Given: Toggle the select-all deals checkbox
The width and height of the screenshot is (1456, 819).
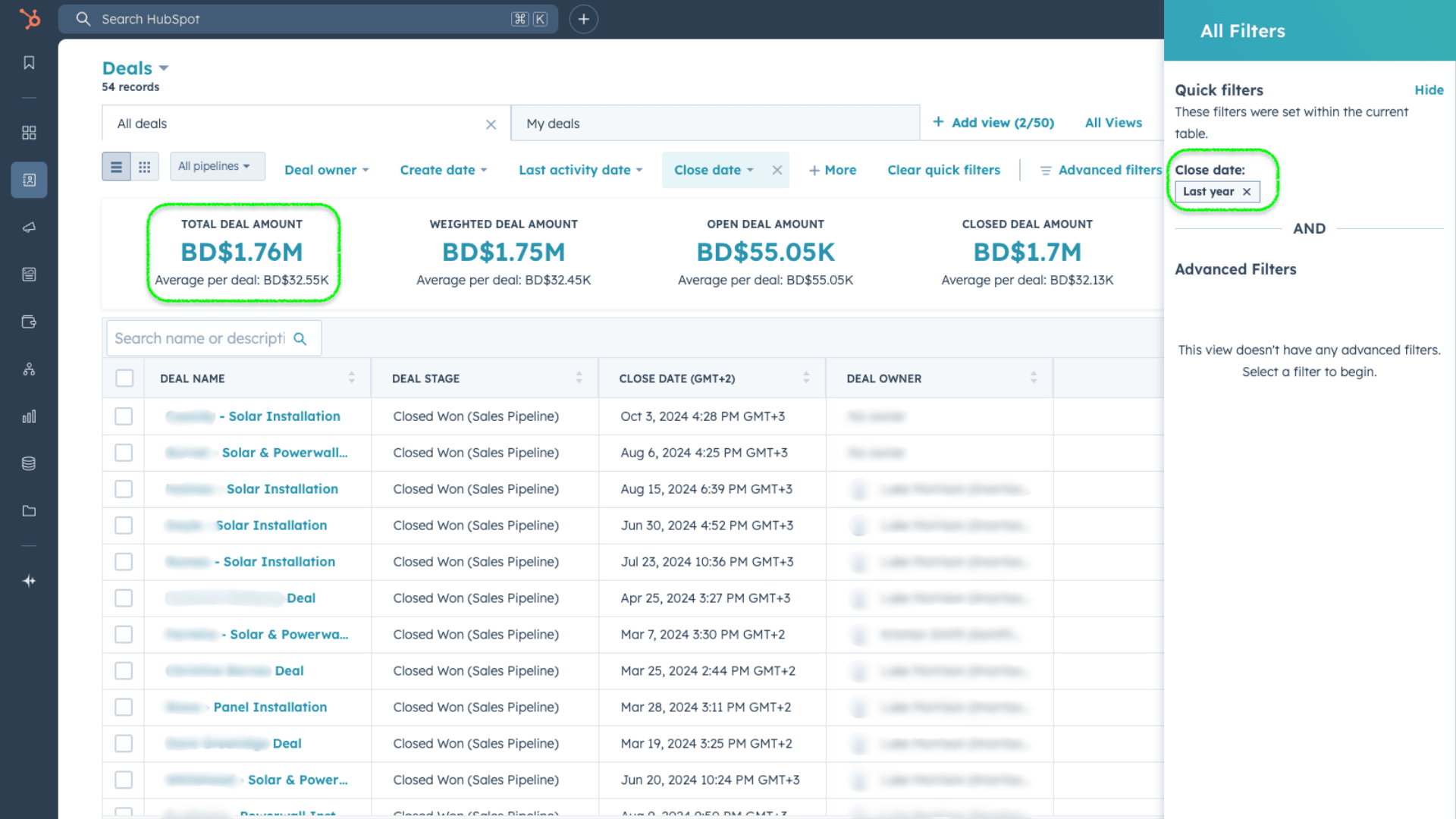Looking at the screenshot, I should coord(124,378).
